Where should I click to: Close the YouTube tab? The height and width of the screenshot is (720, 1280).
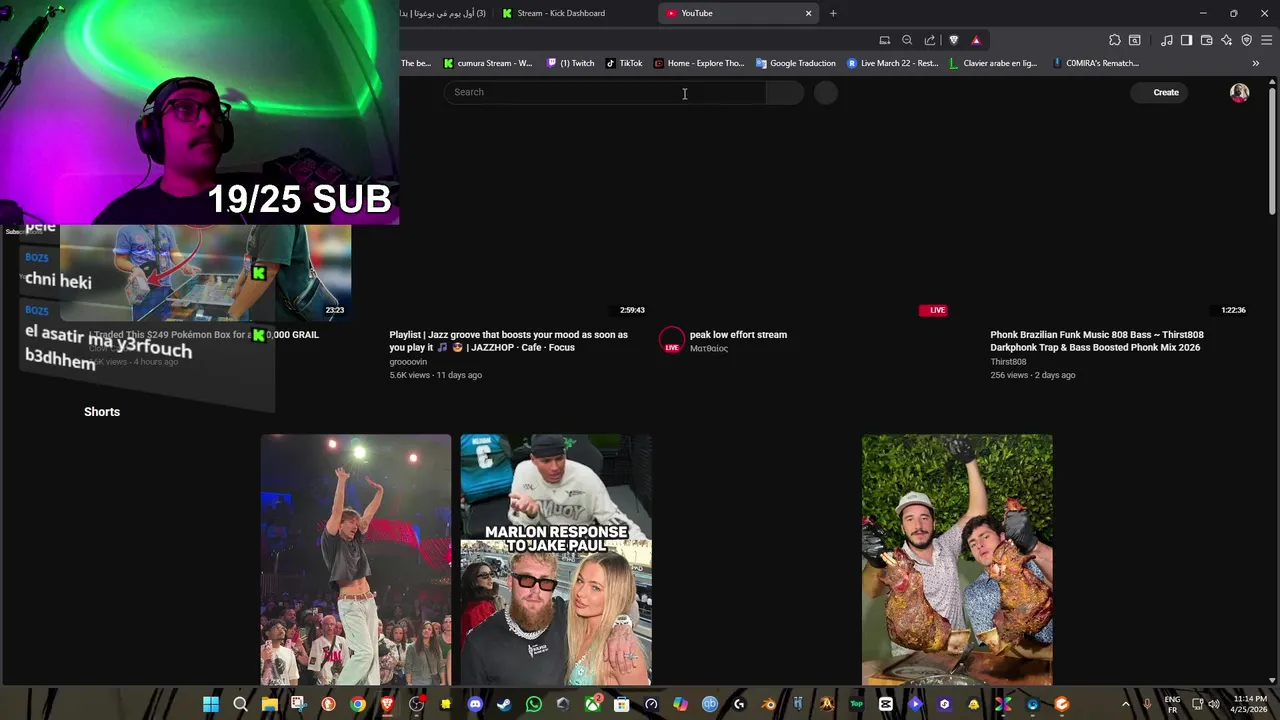point(808,13)
